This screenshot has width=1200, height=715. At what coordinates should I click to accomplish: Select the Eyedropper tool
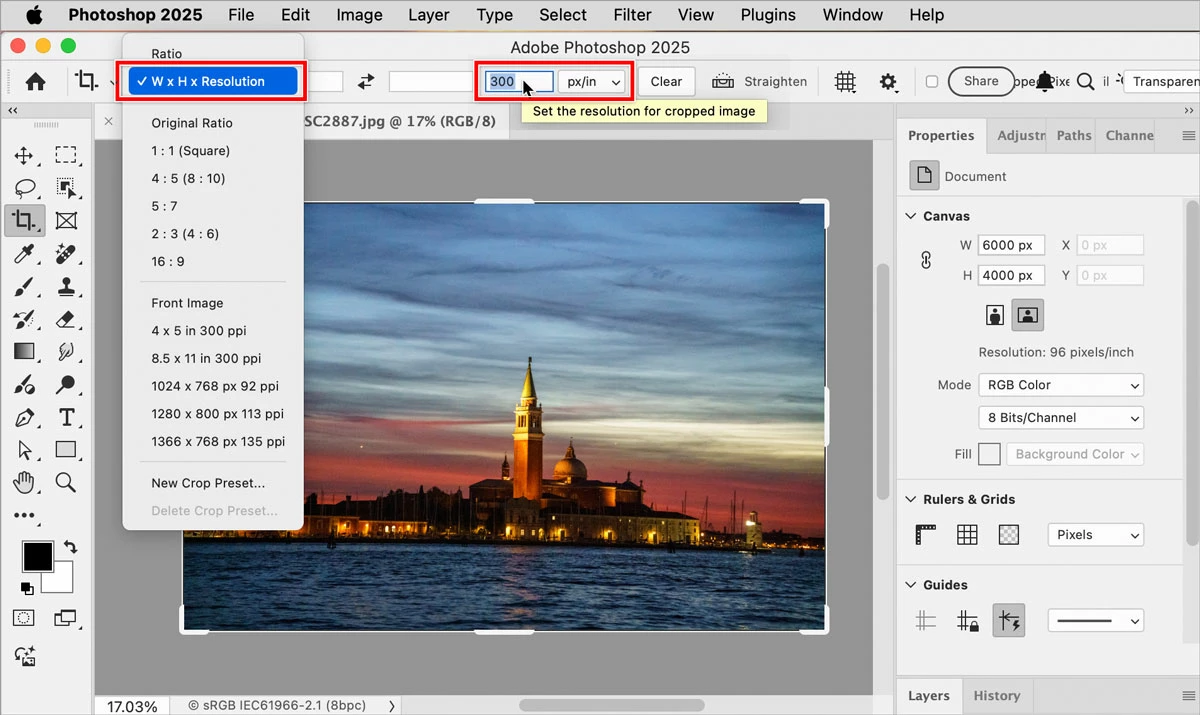[x=24, y=254]
